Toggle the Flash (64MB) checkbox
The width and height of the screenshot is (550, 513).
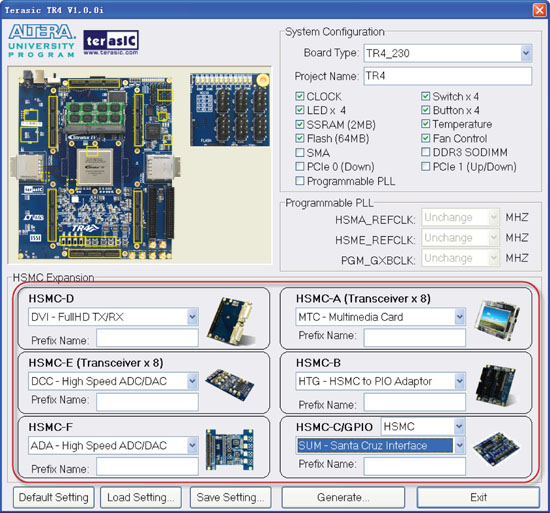point(300,139)
